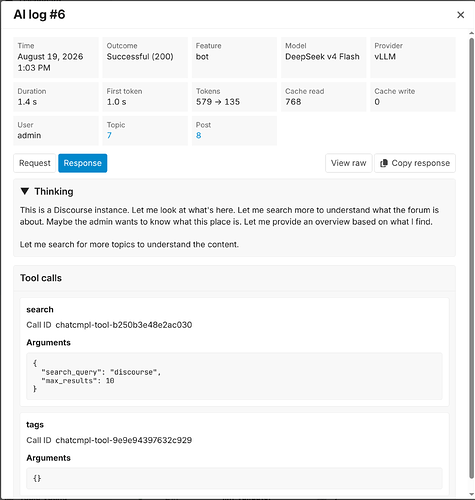Click the Tool calls heading
475x500 pixels.
tap(41, 278)
